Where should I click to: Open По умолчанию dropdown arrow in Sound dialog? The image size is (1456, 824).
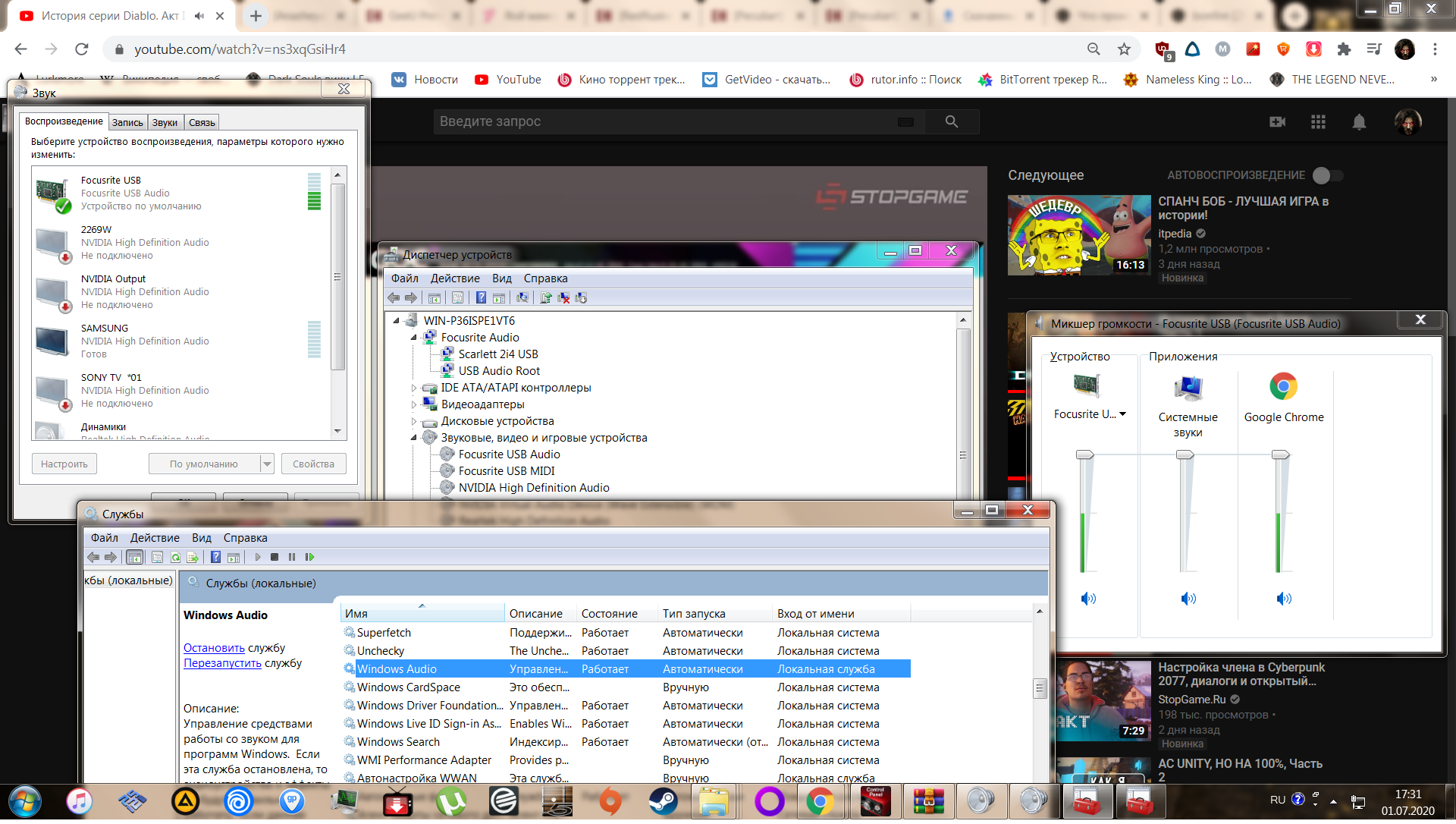(267, 464)
